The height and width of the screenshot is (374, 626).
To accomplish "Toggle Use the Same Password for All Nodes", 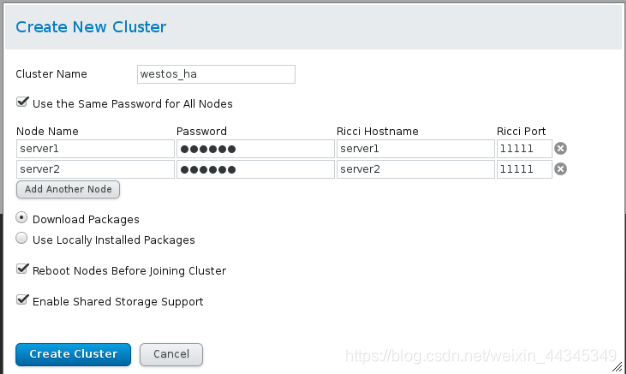I will click(22, 102).
